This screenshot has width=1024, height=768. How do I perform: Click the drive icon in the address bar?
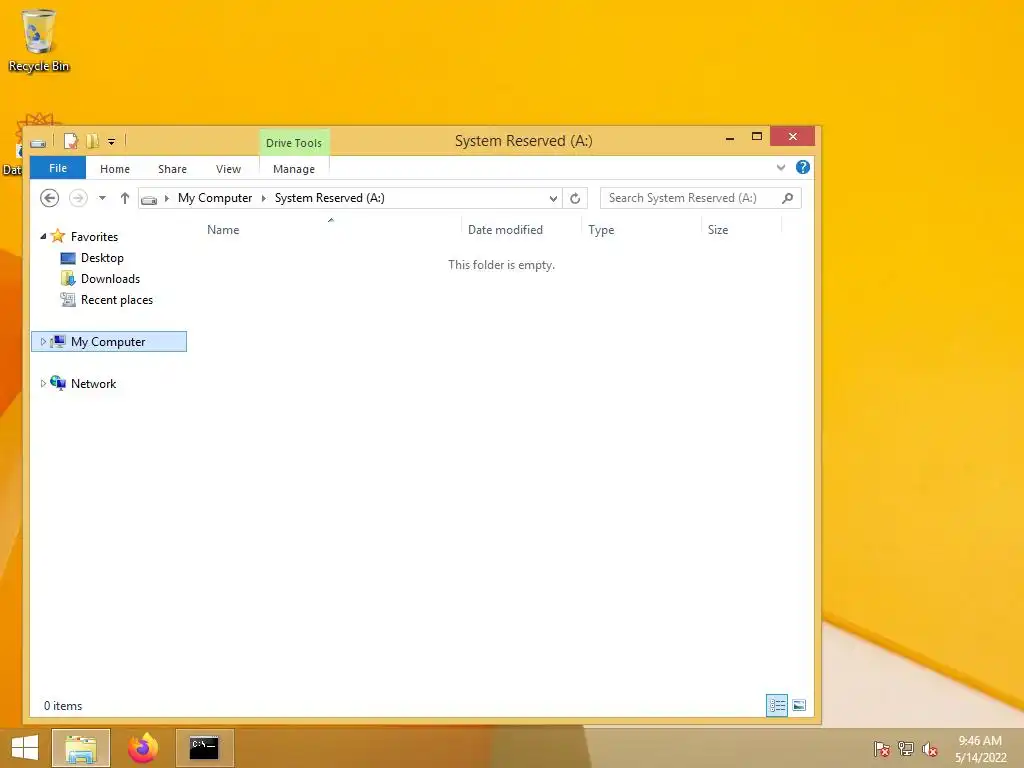[150, 199]
